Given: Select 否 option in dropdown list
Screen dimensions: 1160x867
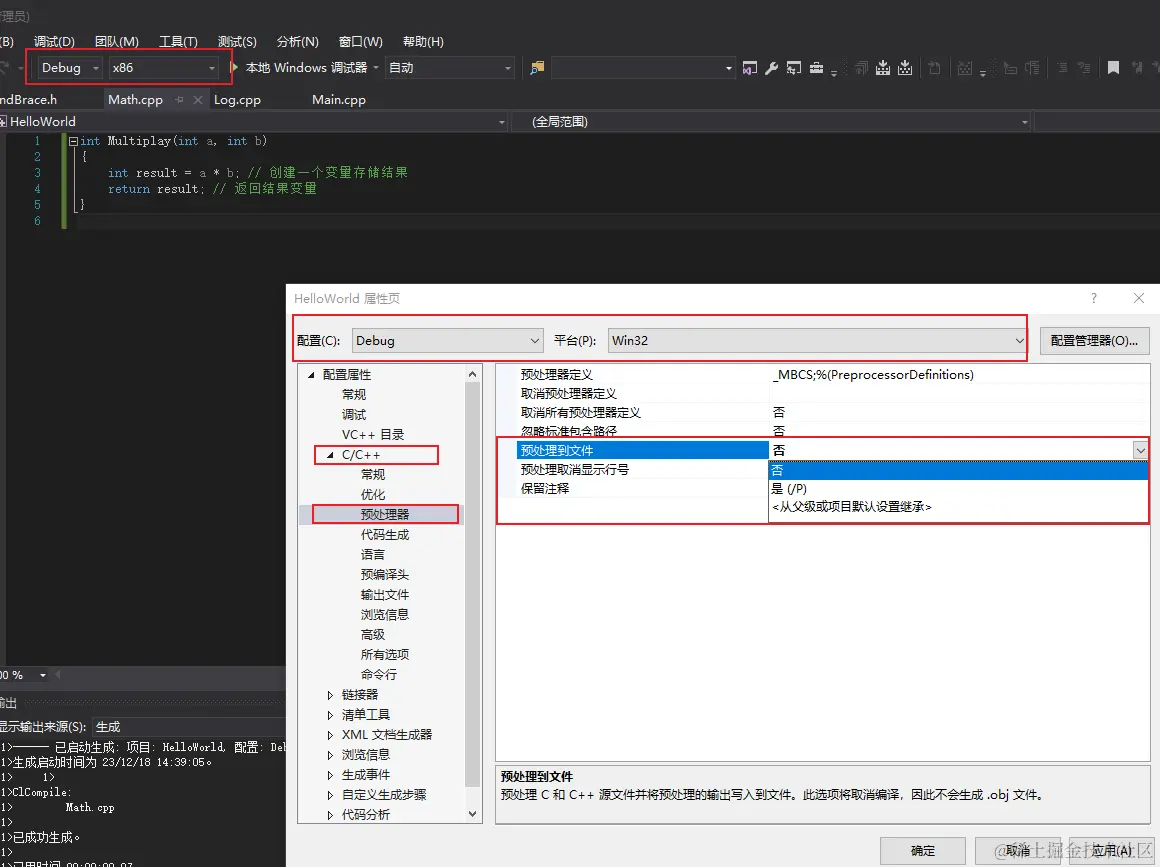Looking at the screenshot, I should (958, 470).
